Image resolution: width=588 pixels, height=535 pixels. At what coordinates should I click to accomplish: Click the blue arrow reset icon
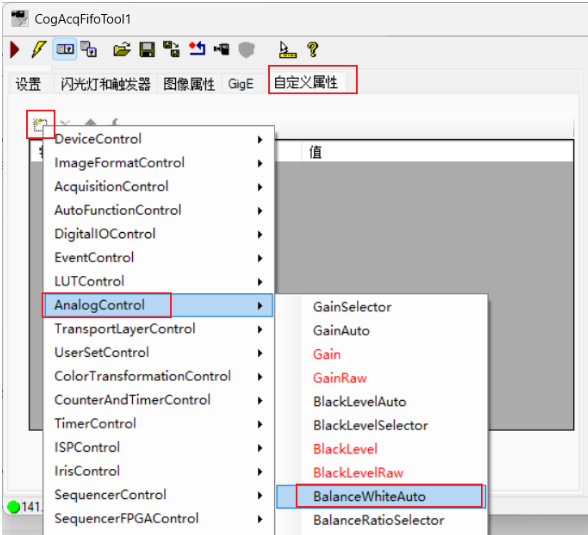click(197, 49)
